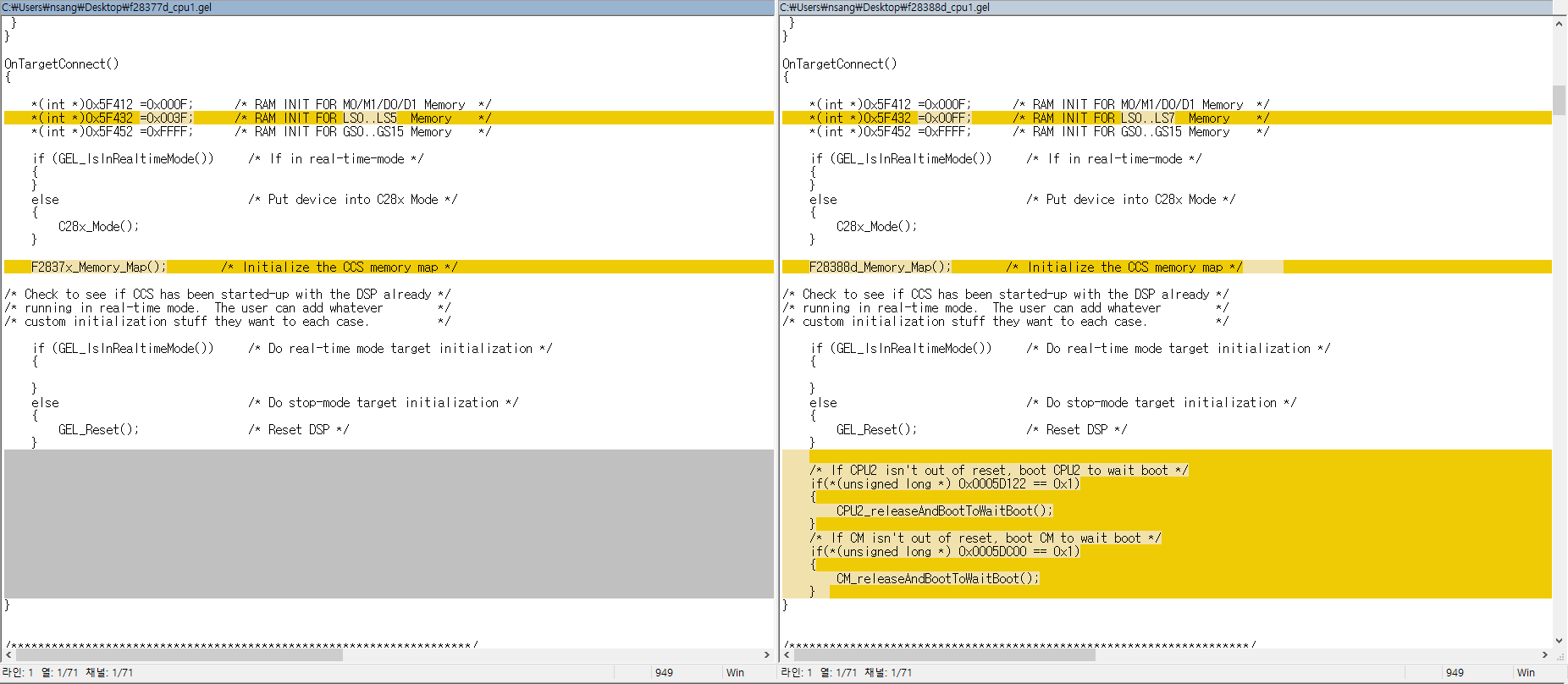Click OnTargetConnect() in the left pane
1568x684 pixels.
click(62, 64)
